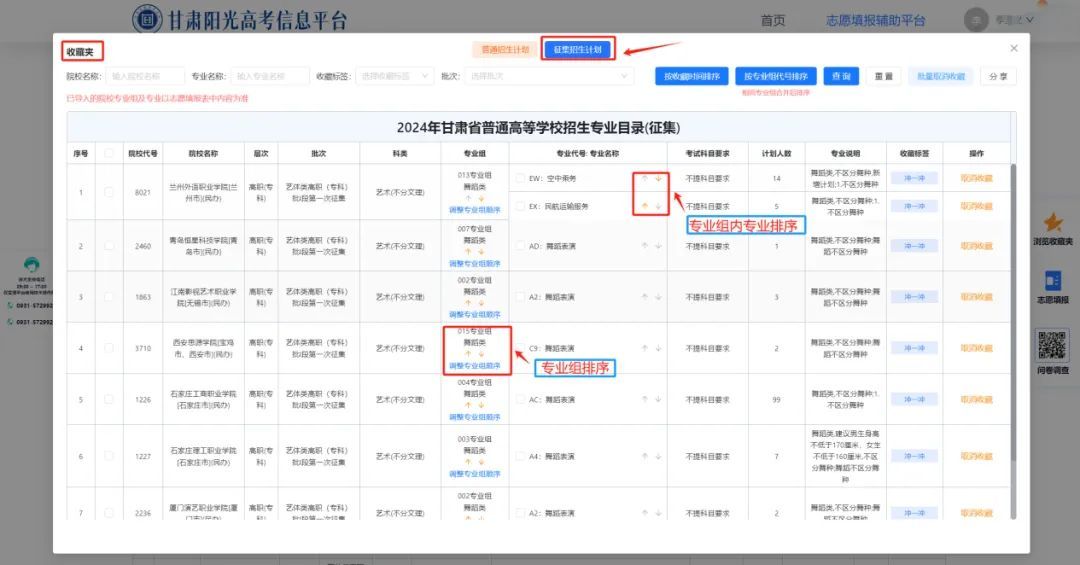The width and height of the screenshot is (1080, 565).
Task: Move the 004专业组 group up
Action: [468, 406]
